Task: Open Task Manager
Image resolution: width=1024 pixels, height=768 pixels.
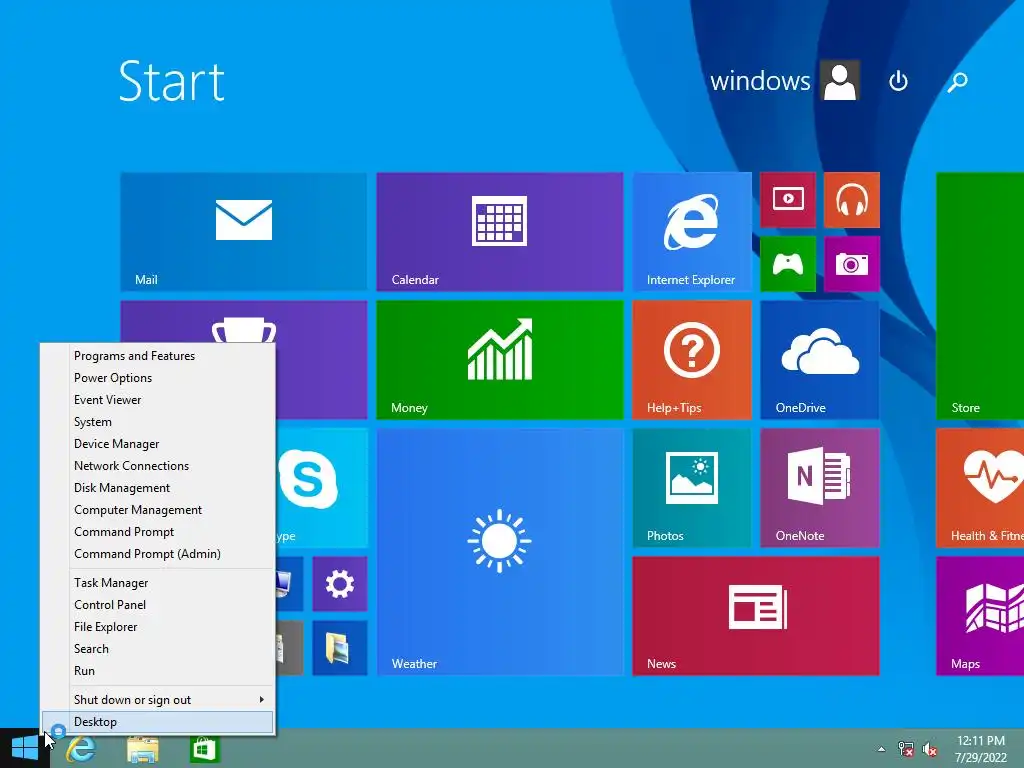Action: [x=158, y=583]
